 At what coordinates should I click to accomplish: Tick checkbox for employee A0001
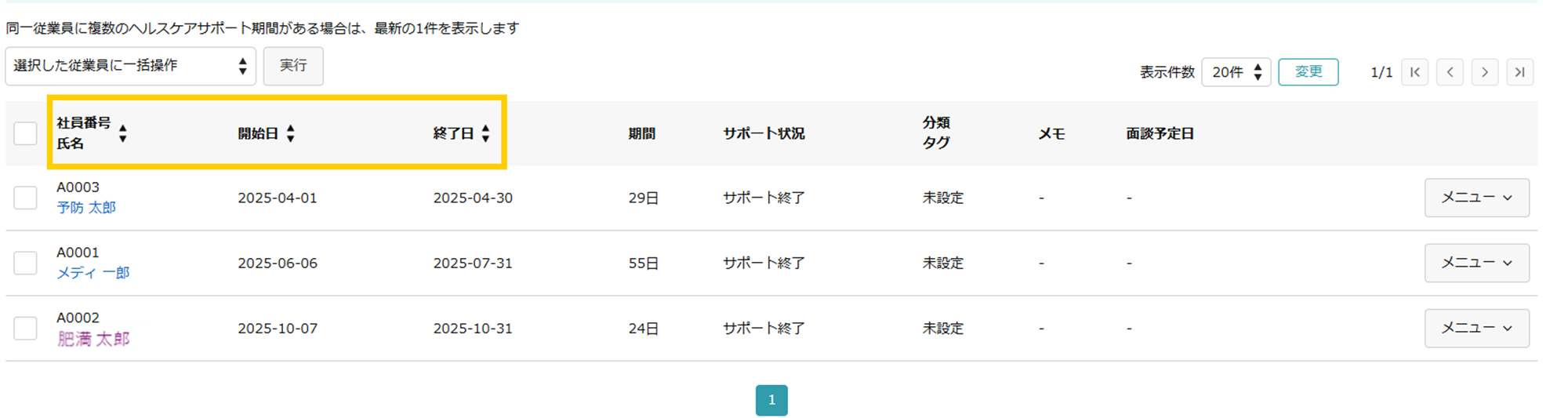pos(25,263)
